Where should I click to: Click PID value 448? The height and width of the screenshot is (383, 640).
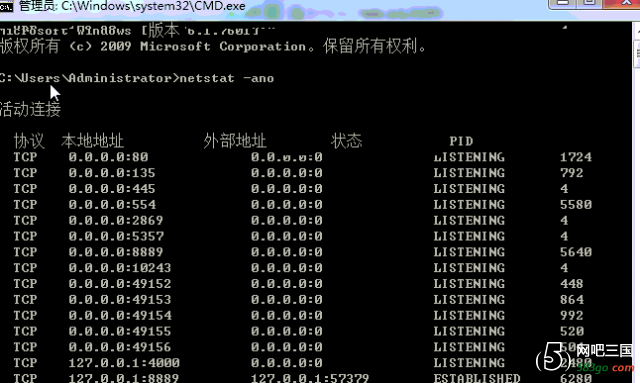coord(571,284)
